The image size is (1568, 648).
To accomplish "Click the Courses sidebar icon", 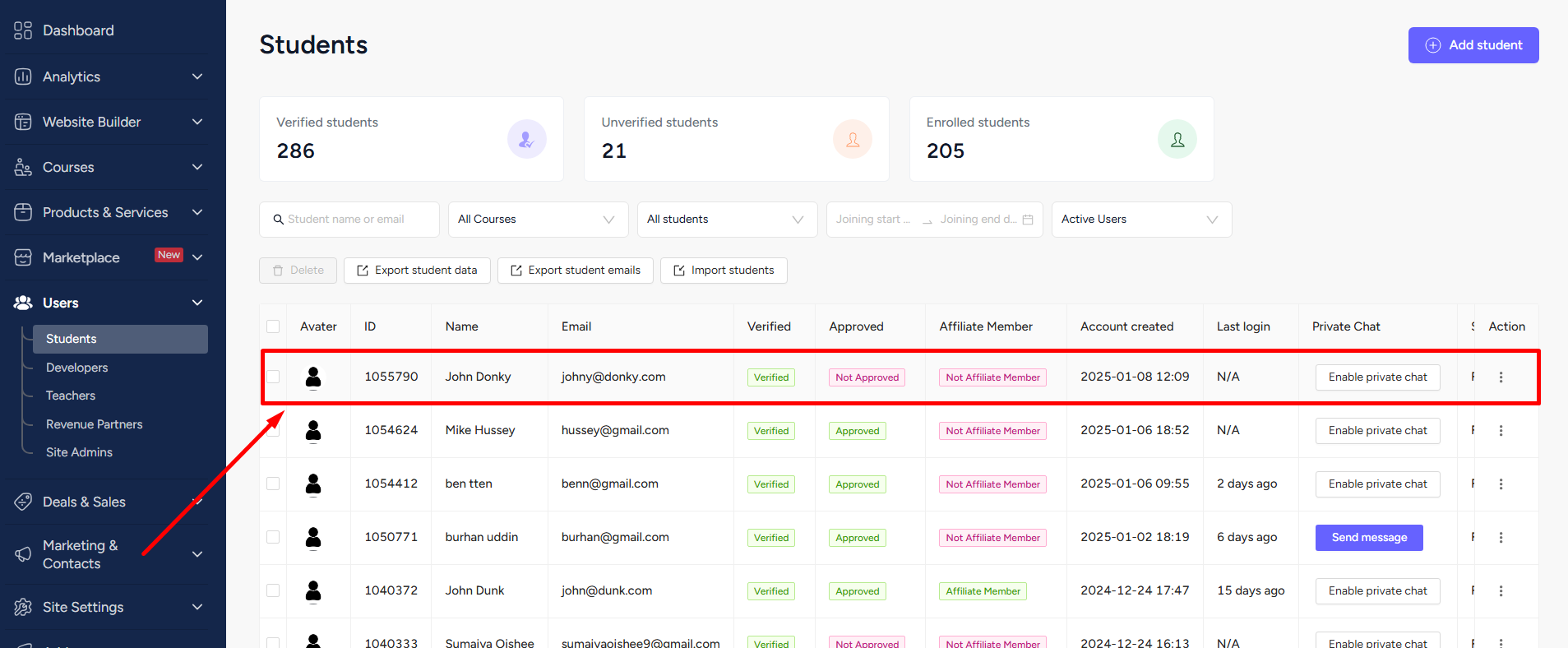I will pyautogui.click(x=23, y=167).
